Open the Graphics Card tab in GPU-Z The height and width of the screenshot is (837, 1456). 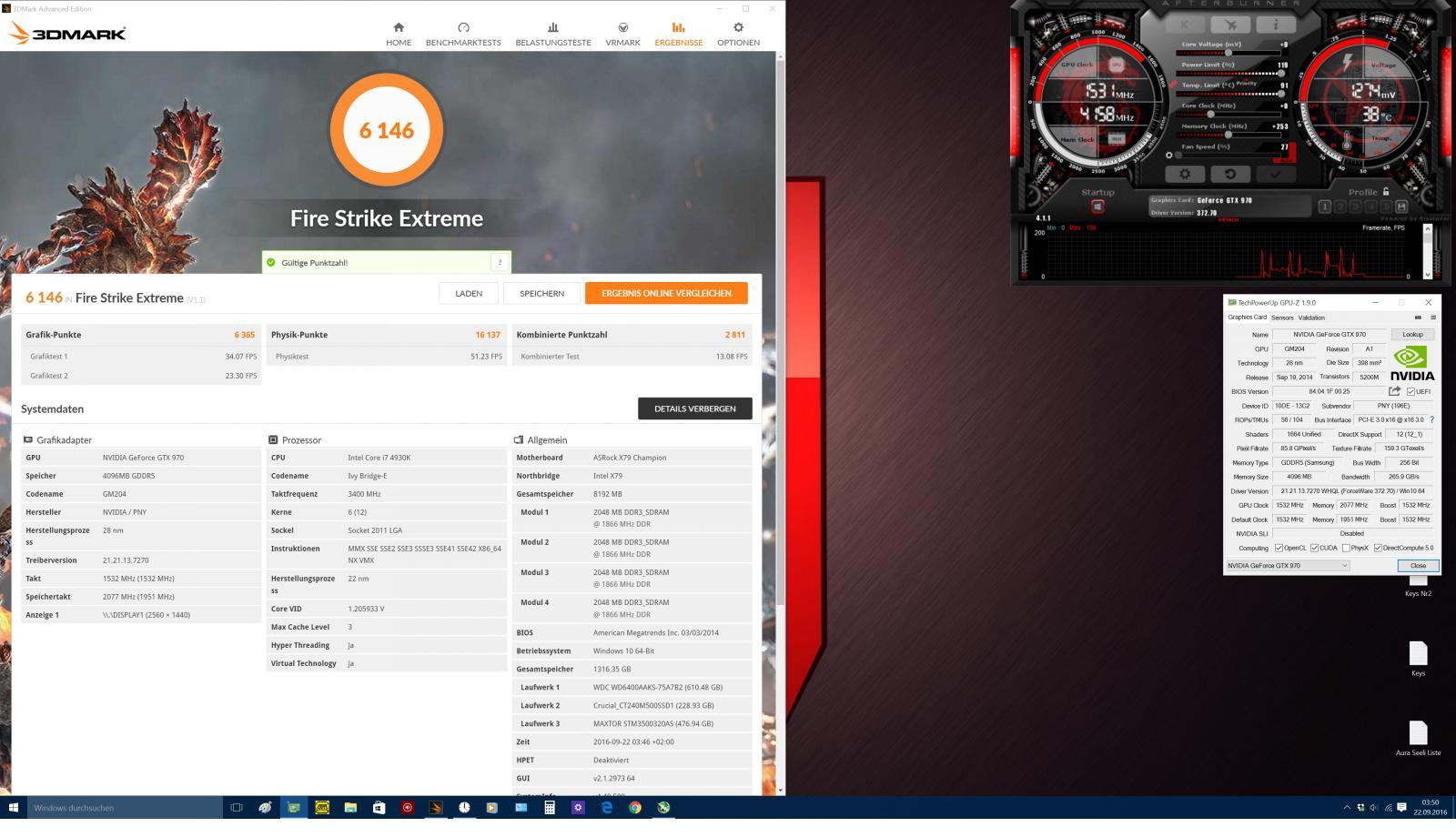tap(1247, 318)
